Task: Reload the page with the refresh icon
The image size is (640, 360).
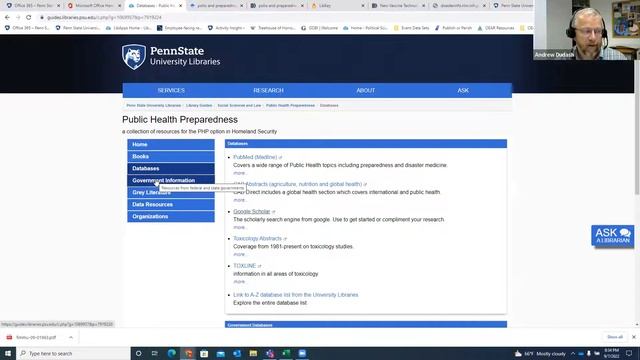Action: tap(28, 18)
